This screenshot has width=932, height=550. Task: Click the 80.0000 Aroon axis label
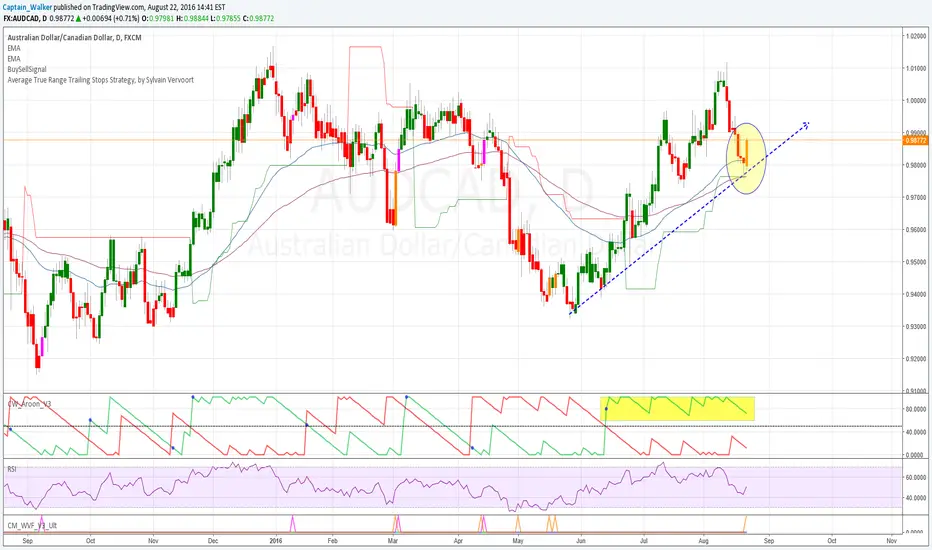coord(916,409)
